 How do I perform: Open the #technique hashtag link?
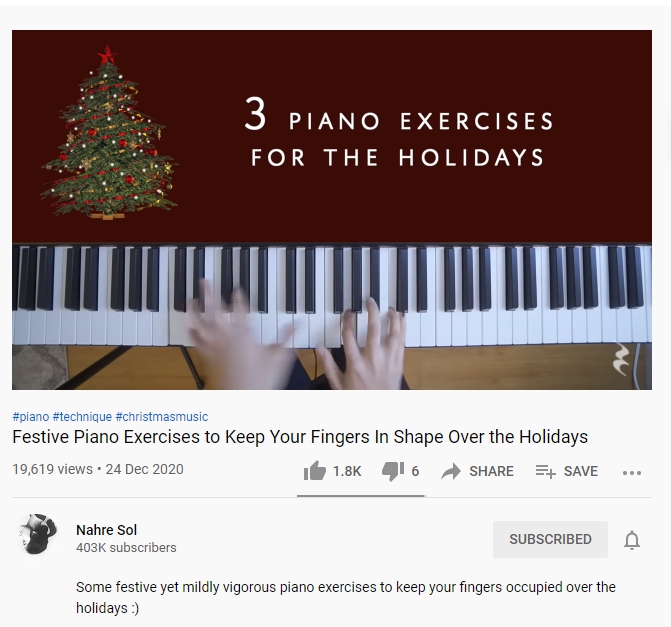(82, 416)
